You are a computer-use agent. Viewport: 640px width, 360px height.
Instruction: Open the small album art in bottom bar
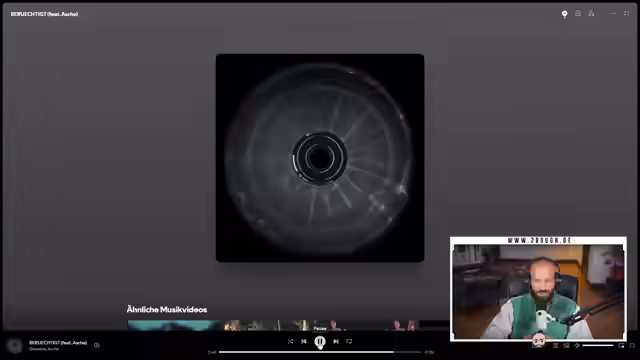point(15,346)
